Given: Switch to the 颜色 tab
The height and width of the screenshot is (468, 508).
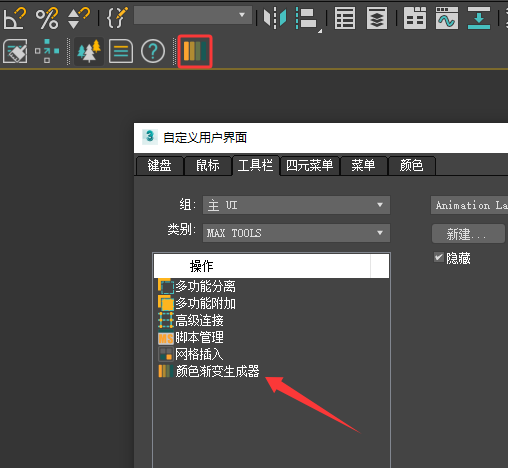Looking at the screenshot, I should click(411, 165).
